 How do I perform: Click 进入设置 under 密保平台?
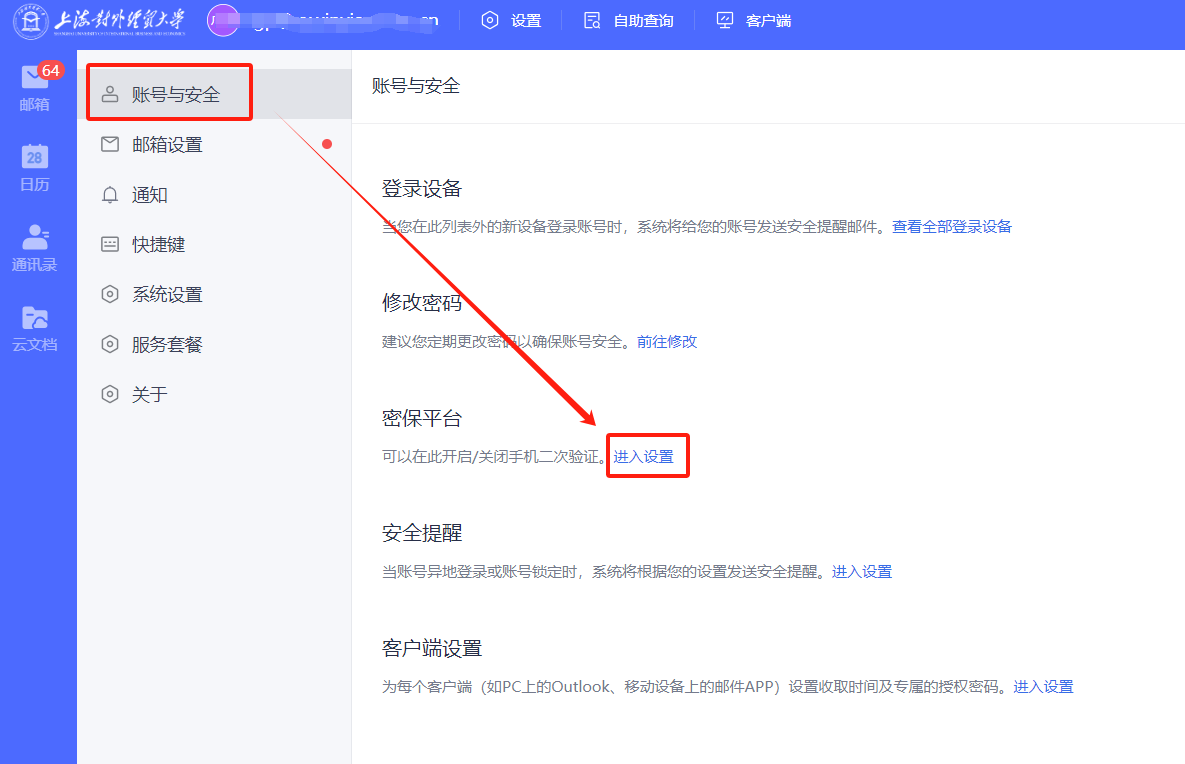[x=644, y=457]
